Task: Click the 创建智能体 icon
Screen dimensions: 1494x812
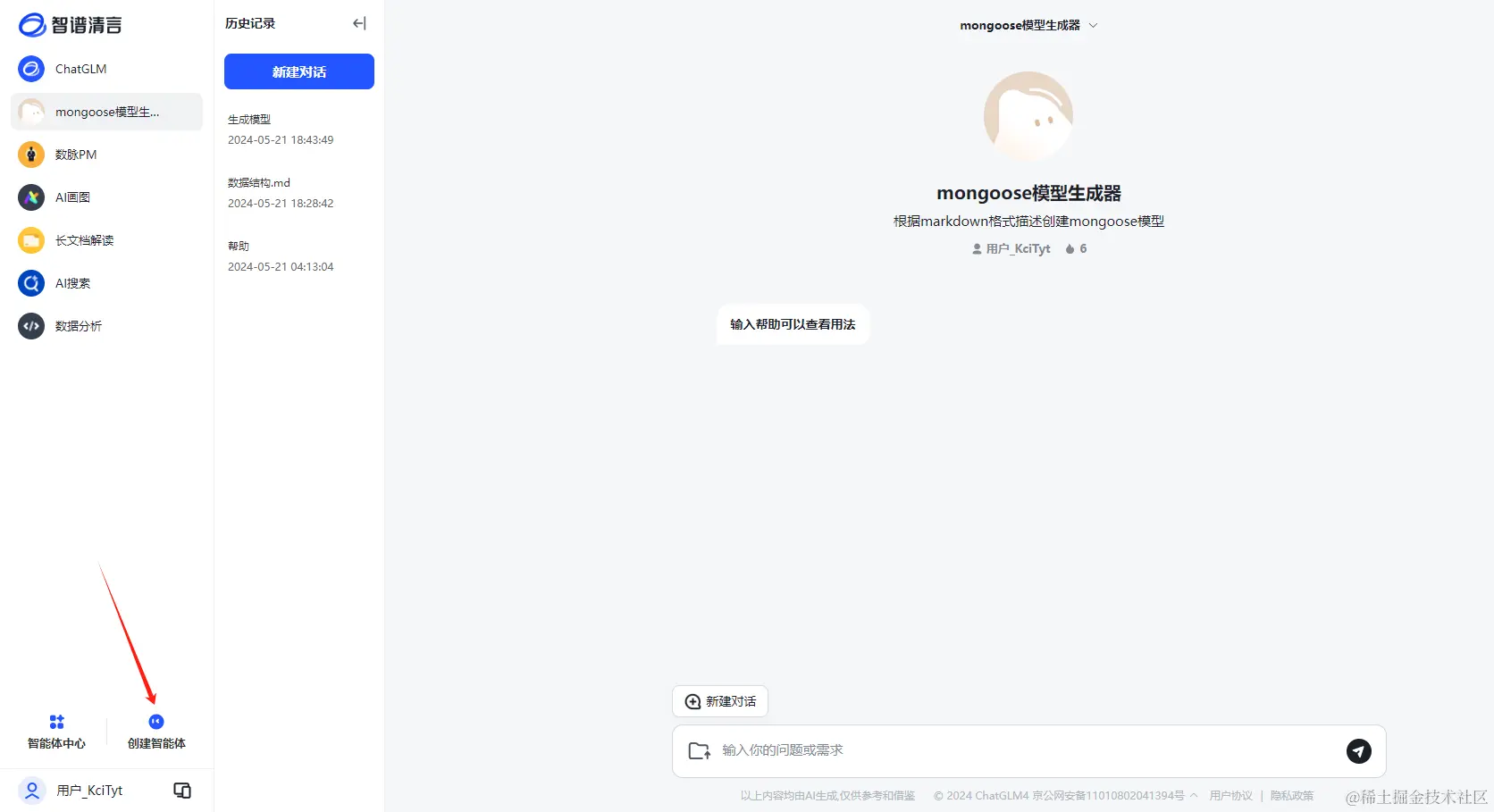Action: click(156, 722)
